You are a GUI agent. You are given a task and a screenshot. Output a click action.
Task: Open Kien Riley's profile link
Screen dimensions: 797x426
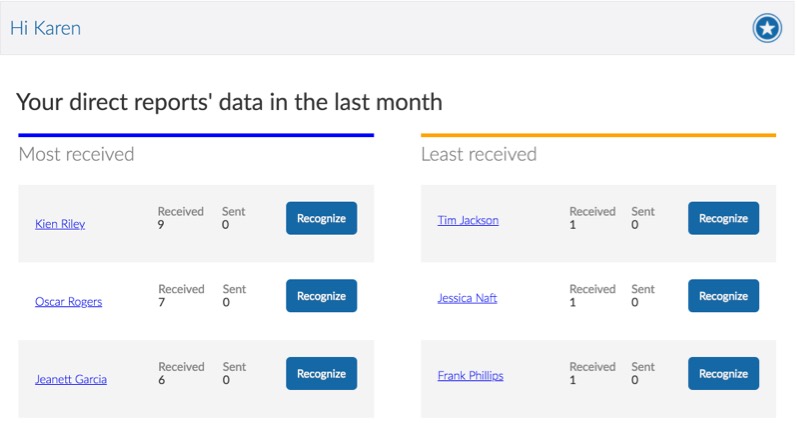click(60, 224)
